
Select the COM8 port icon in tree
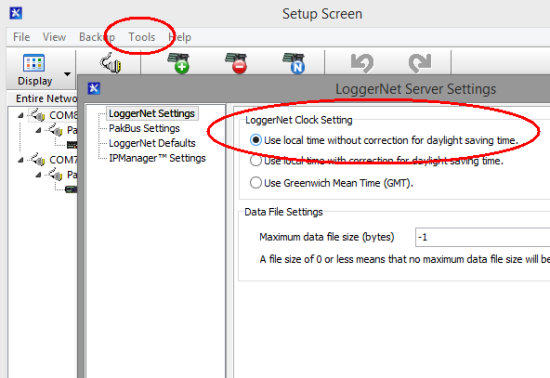coord(38,115)
